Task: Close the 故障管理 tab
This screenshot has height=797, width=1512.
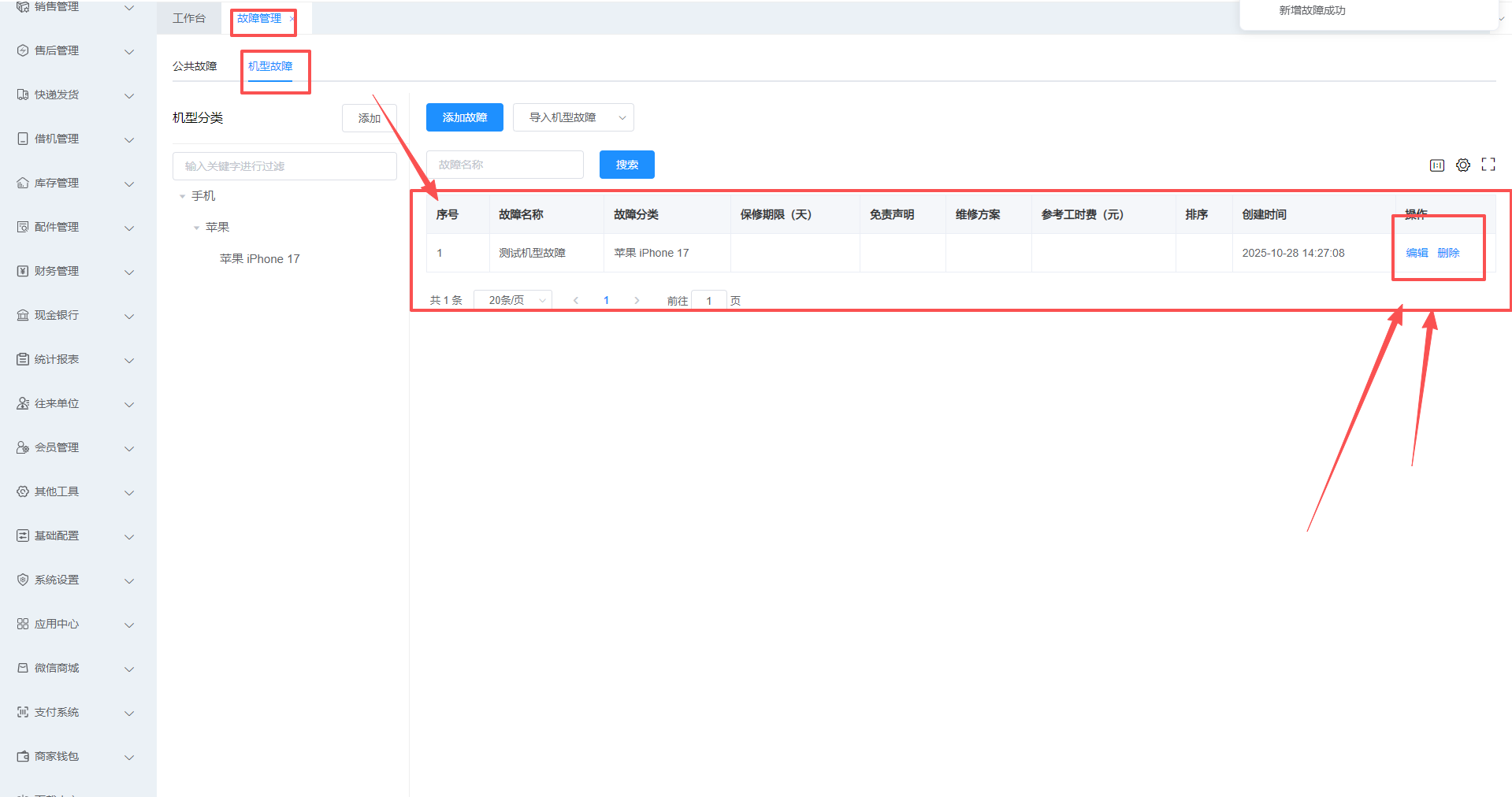Action: [292, 19]
